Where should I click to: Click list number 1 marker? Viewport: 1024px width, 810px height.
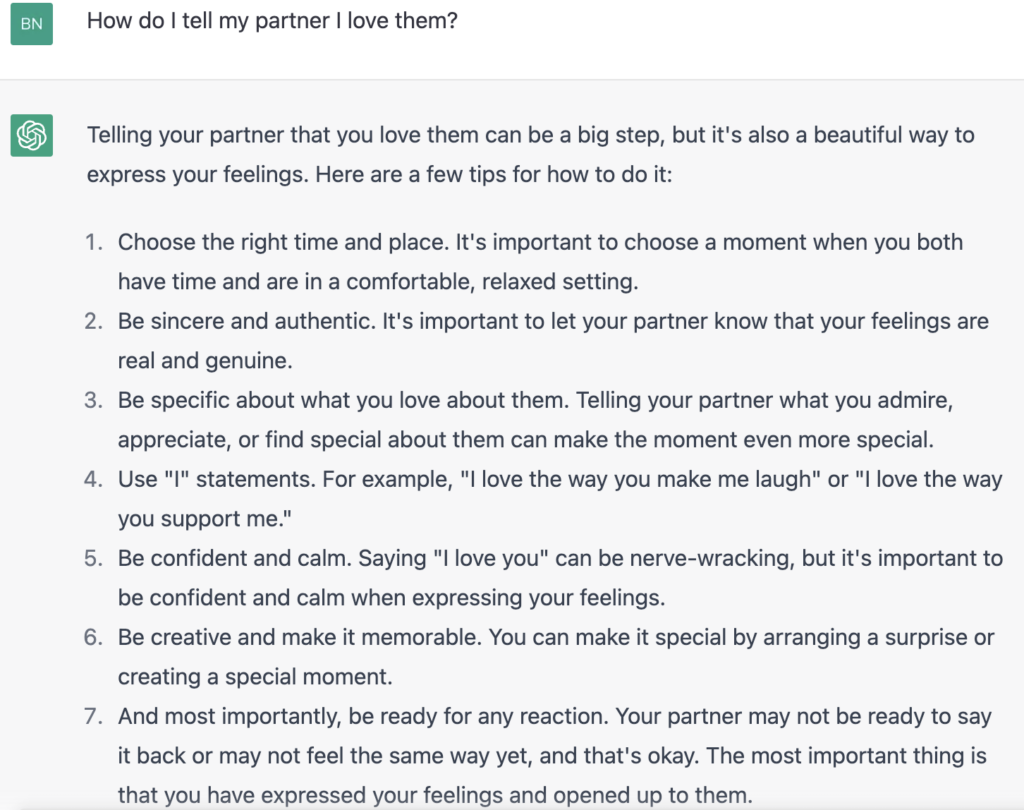coord(93,242)
